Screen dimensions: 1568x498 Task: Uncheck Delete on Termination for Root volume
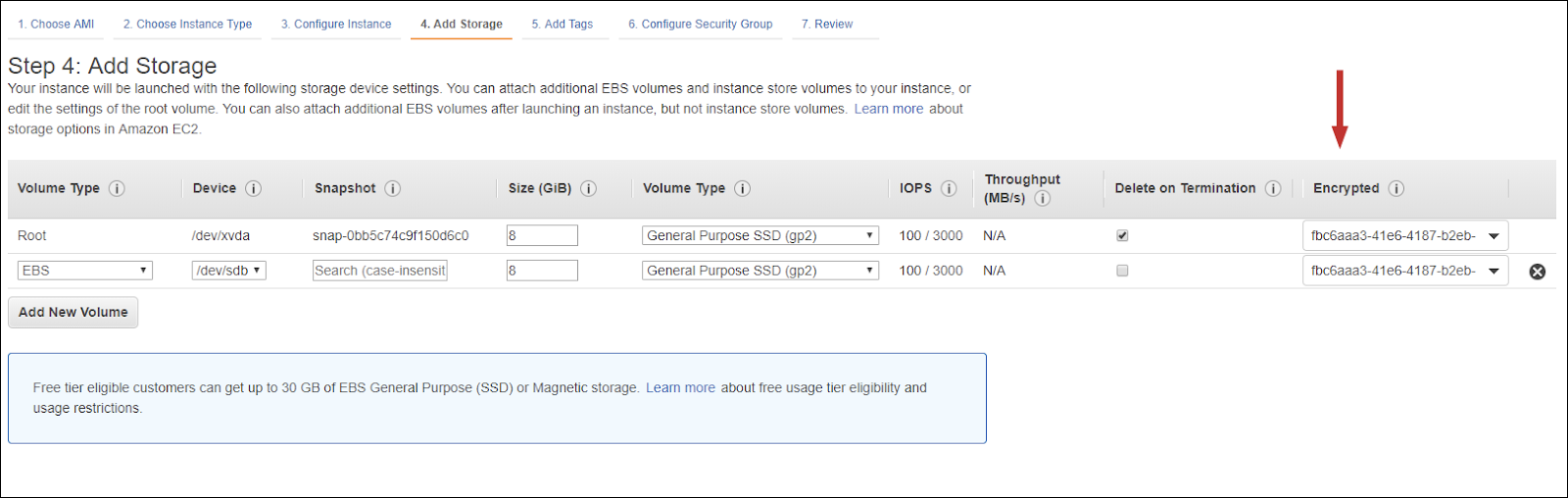tap(1122, 235)
